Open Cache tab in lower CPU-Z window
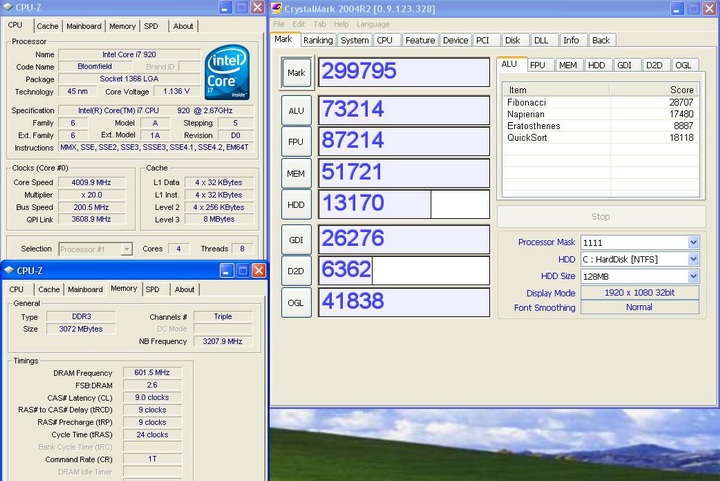This screenshot has width=720, height=481. 49,290
